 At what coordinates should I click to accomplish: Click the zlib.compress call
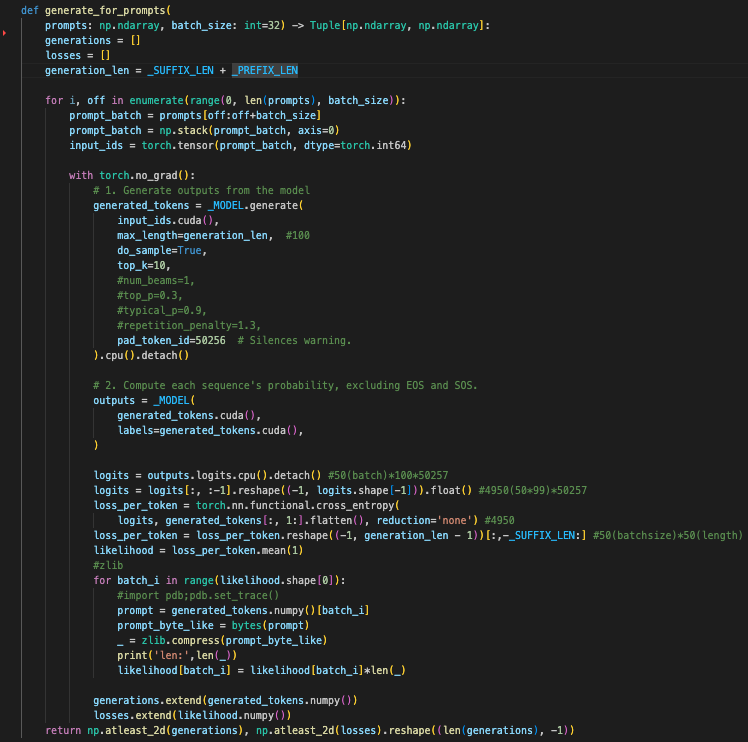234,640
